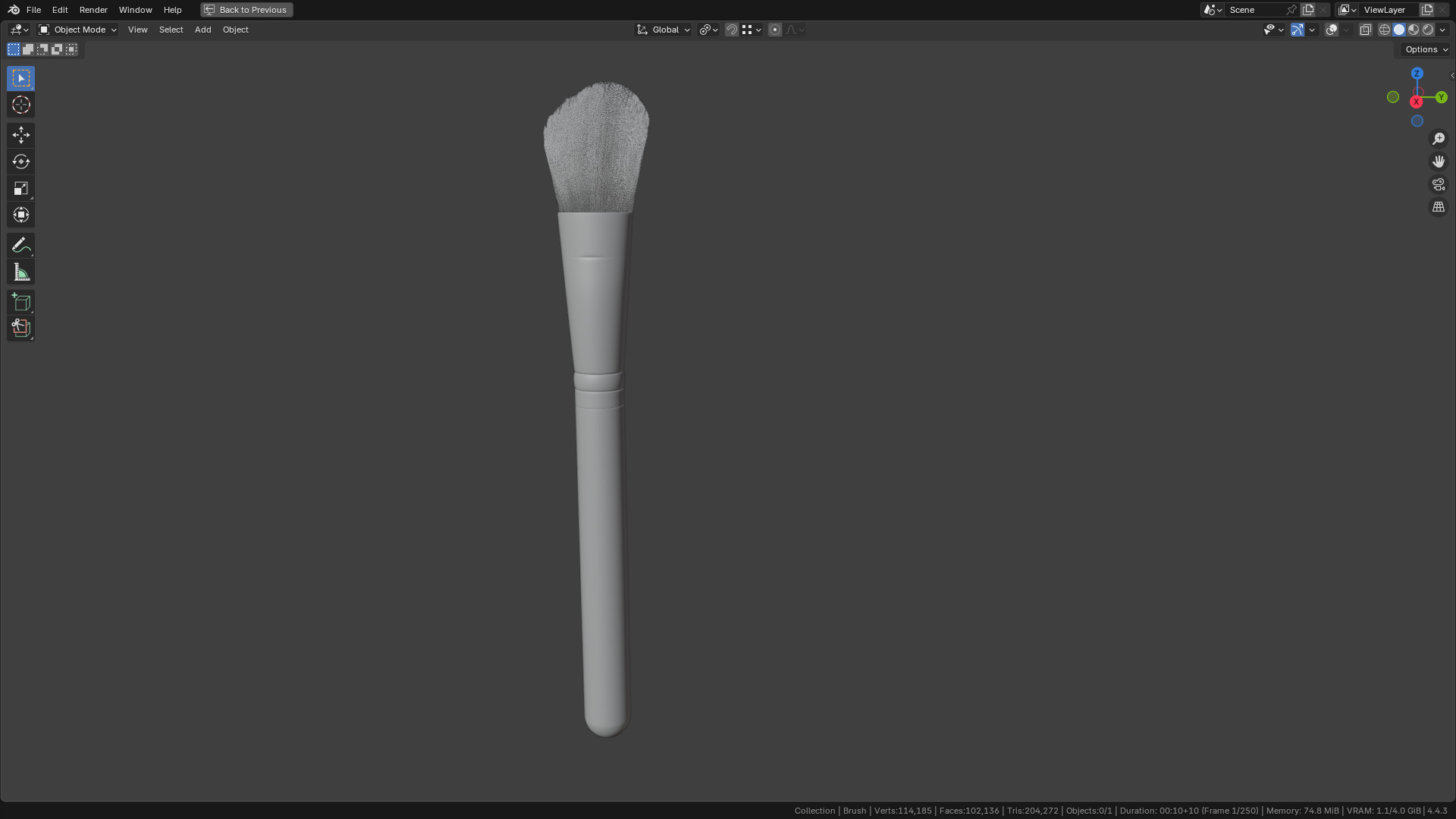Viewport: 1456px width, 819px height.
Task: Open the File menu
Action: [33, 10]
